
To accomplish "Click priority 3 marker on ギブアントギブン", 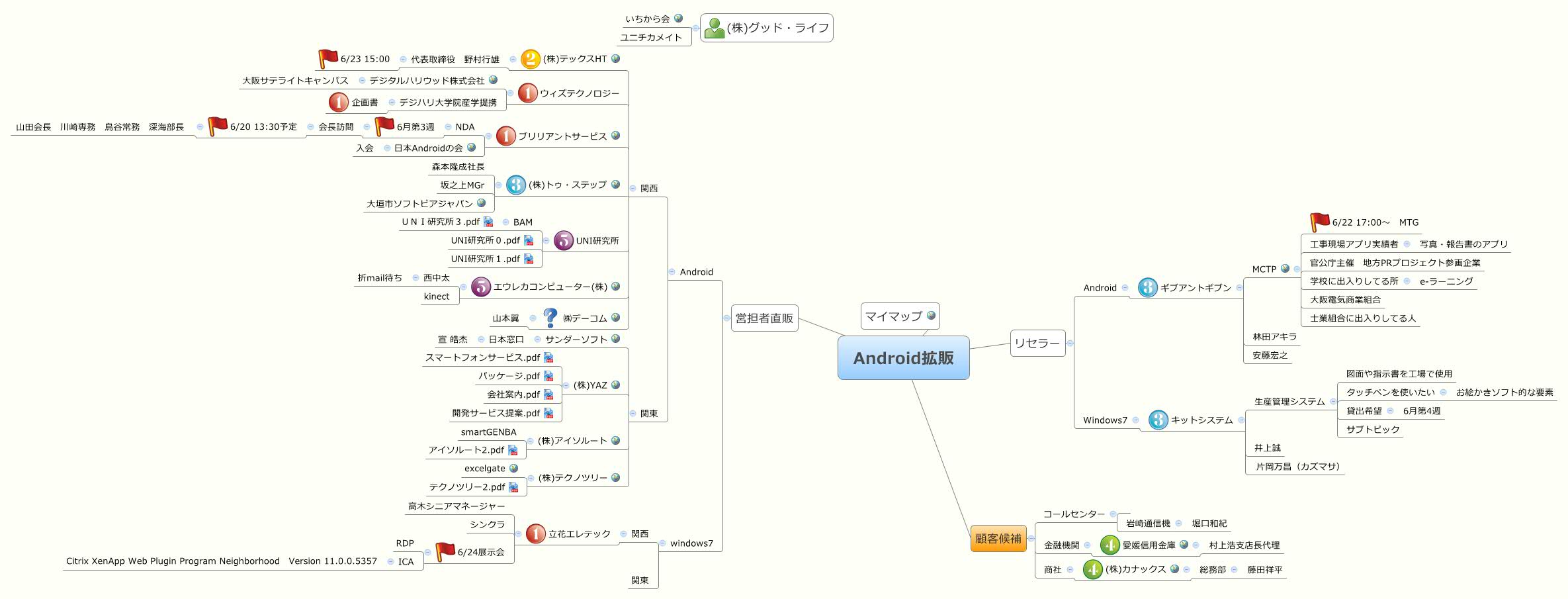I will tap(1148, 287).
